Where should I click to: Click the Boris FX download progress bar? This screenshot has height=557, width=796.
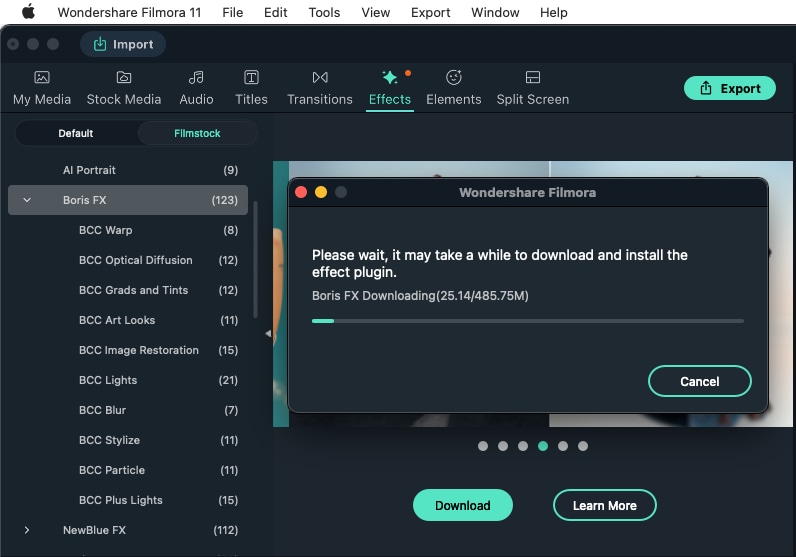[x=527, y=321]
